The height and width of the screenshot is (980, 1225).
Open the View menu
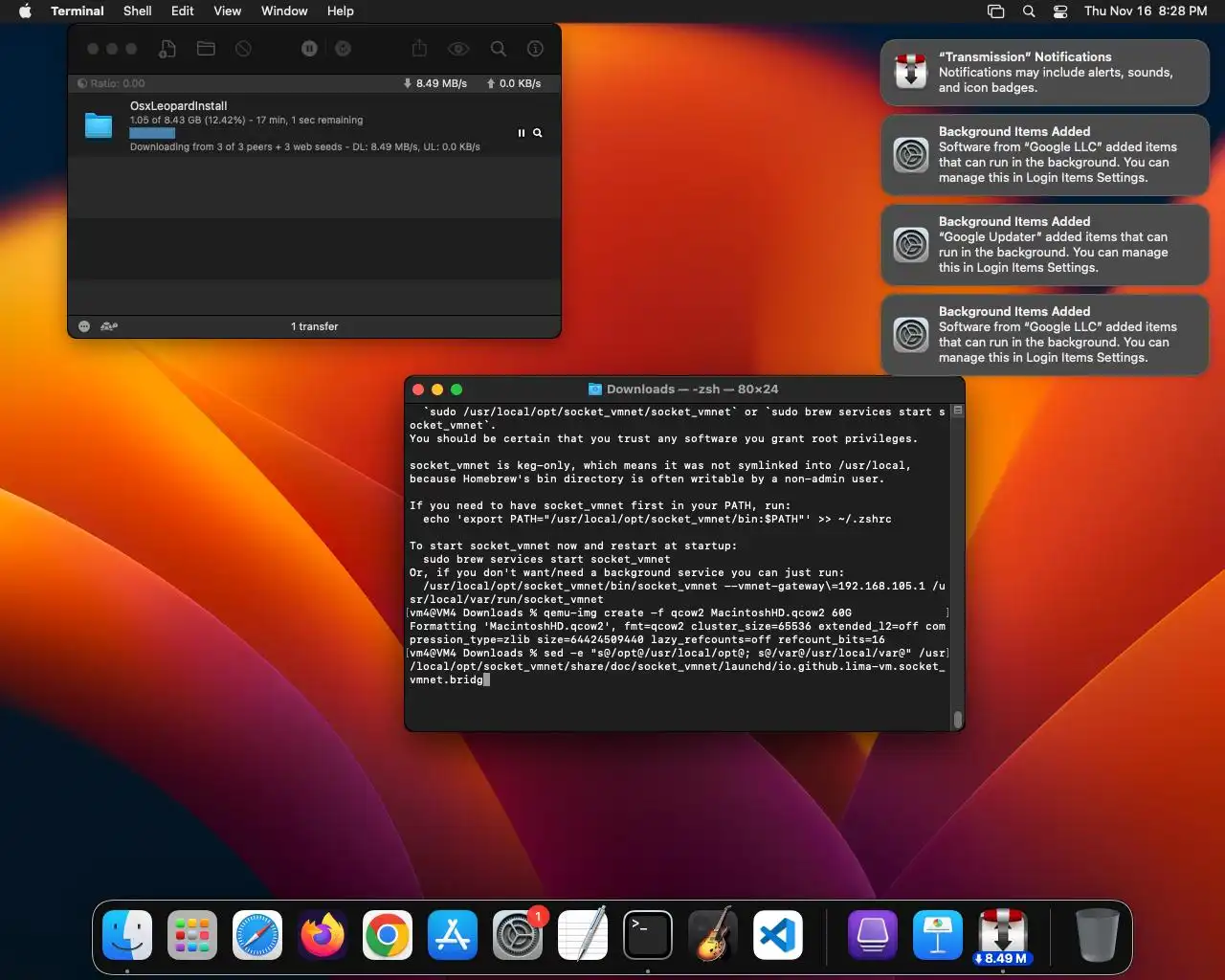pyautogui.click(x=227, y=11)
